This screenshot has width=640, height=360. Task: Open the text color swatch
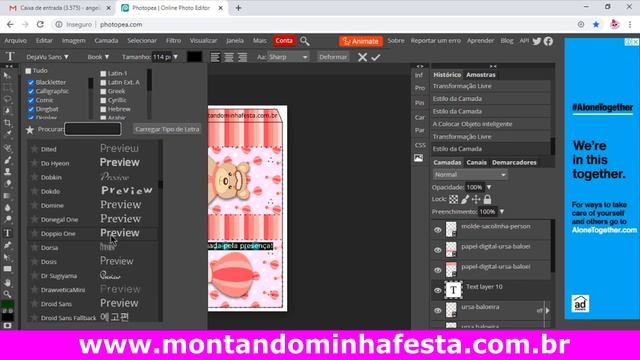point(194,57)
